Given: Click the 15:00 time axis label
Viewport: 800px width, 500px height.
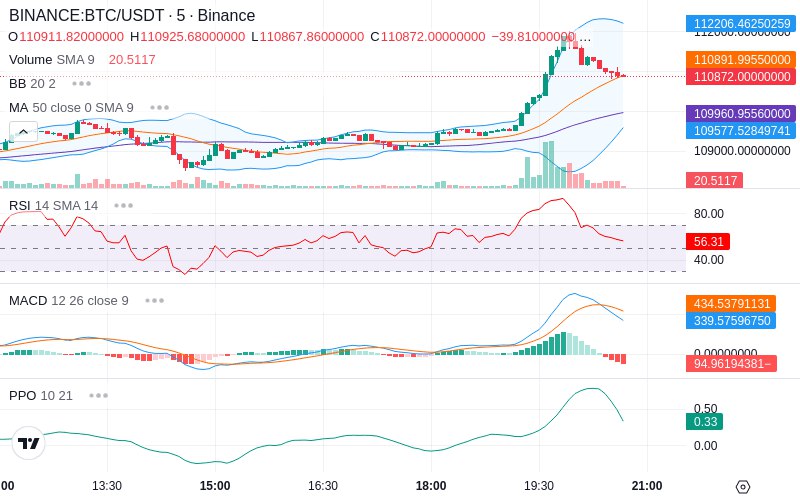Looking at the screenshot, I should click(215, 486).
